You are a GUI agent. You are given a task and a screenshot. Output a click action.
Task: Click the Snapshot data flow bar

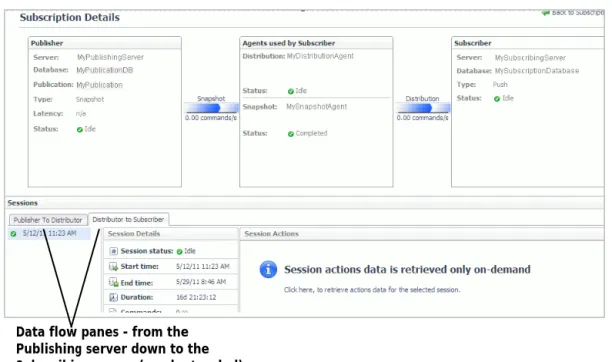pyautogui.click(x=211, y=107)
